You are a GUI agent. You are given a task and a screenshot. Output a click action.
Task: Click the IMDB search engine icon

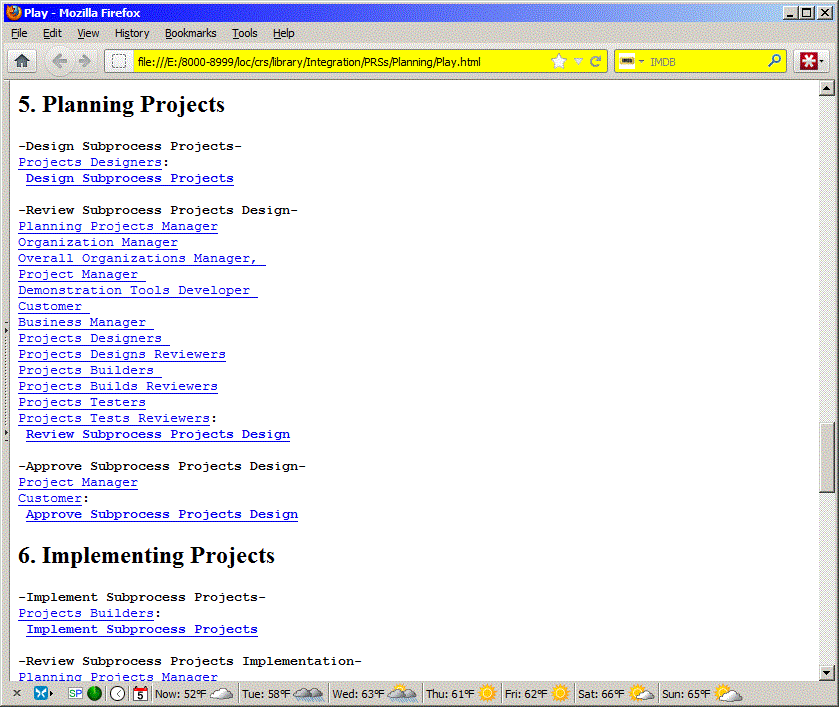click(x=627, y=62)
